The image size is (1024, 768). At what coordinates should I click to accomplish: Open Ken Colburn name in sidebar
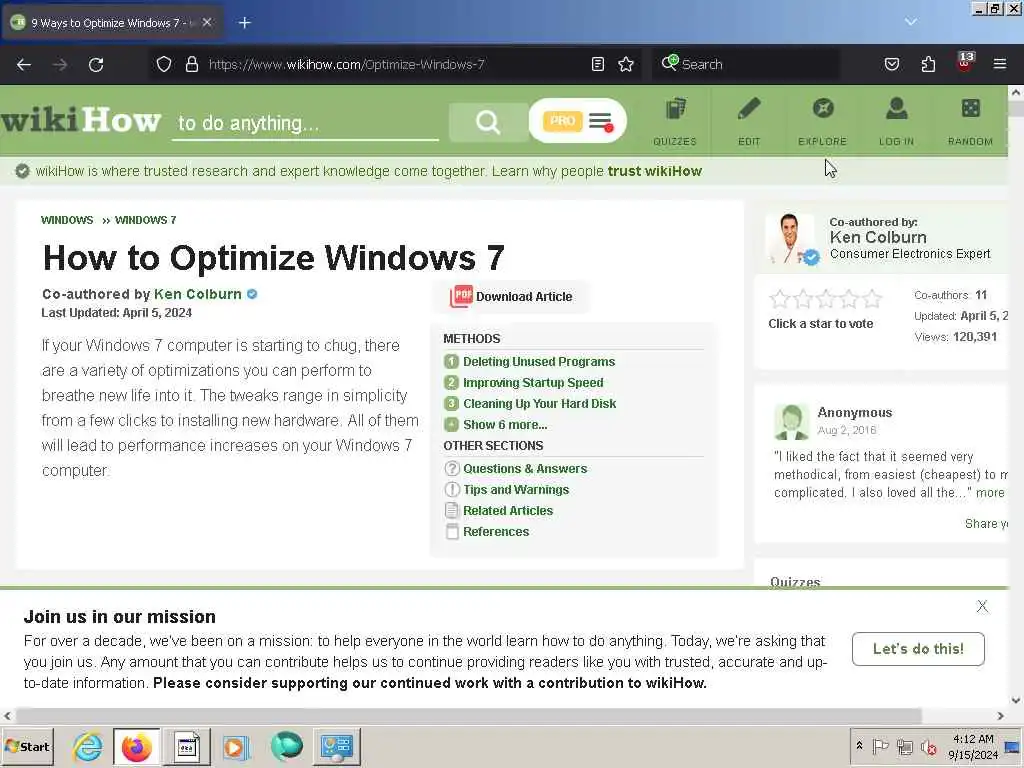coord(878,238)
